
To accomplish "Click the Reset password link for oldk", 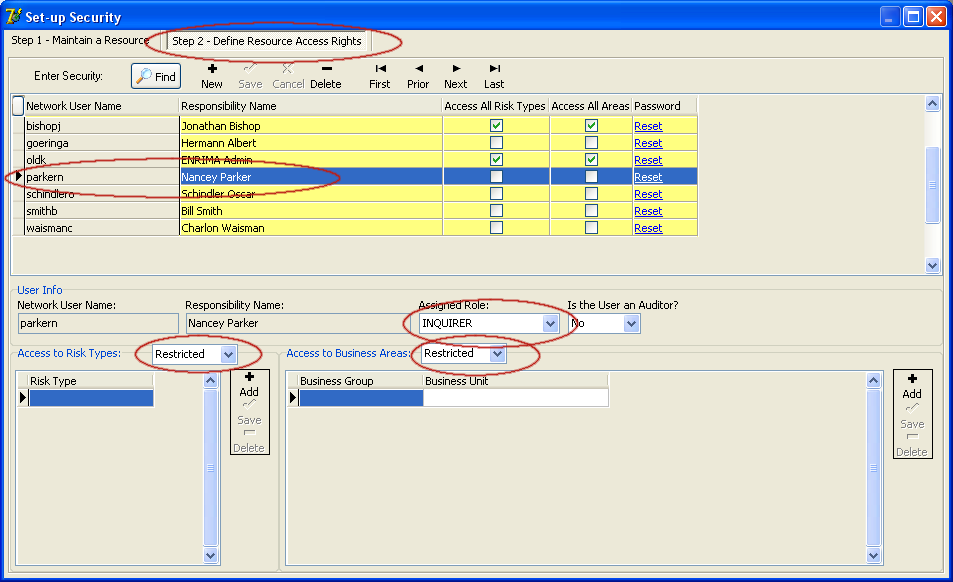I will [648, 160].
